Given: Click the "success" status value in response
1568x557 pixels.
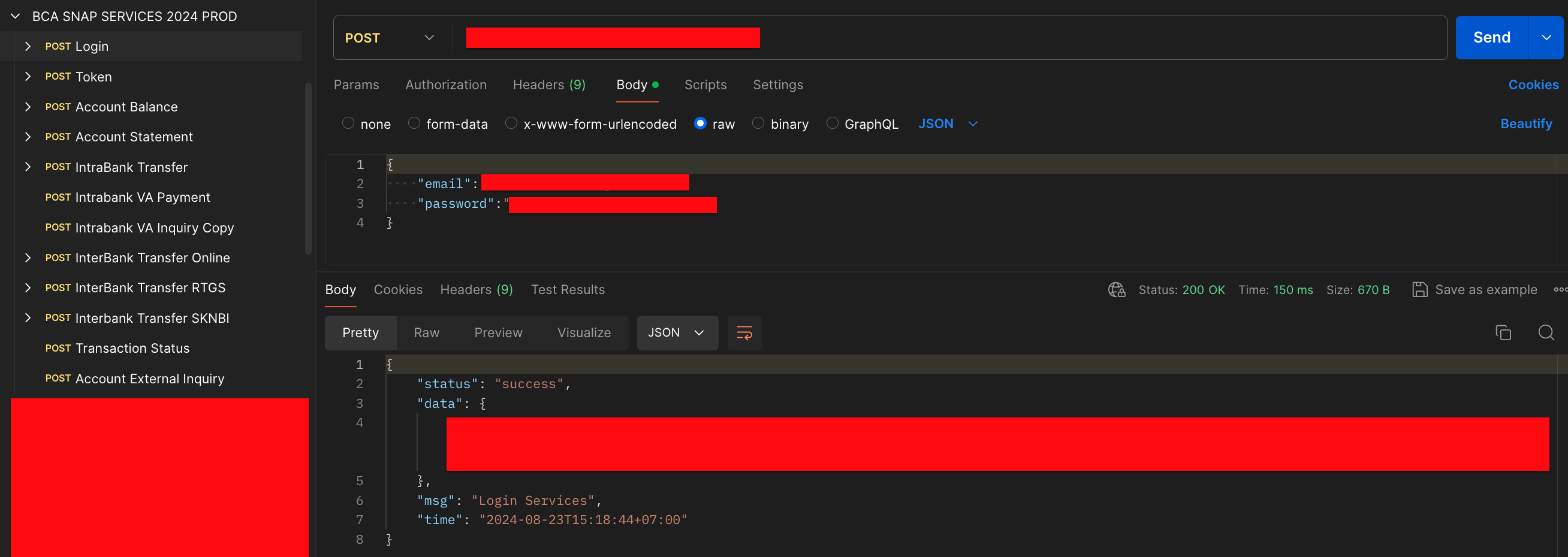Looking at the screenshot, I should [x=529, y=384].
